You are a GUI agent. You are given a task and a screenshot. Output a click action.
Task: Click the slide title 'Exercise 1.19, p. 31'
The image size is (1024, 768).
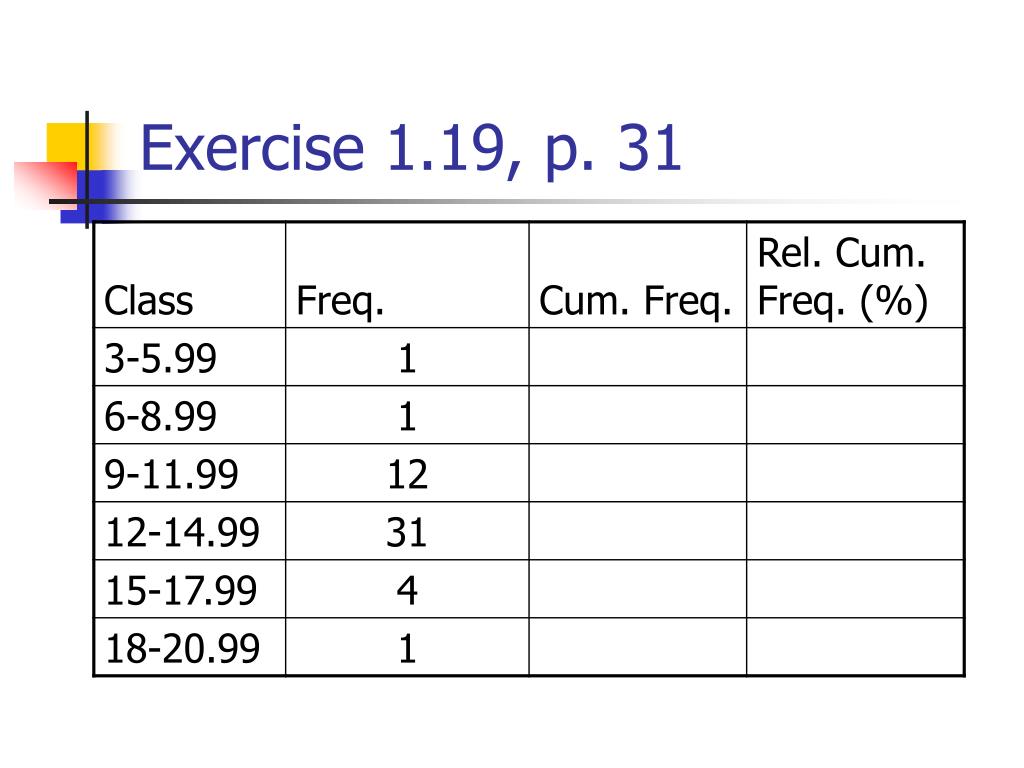411,150
